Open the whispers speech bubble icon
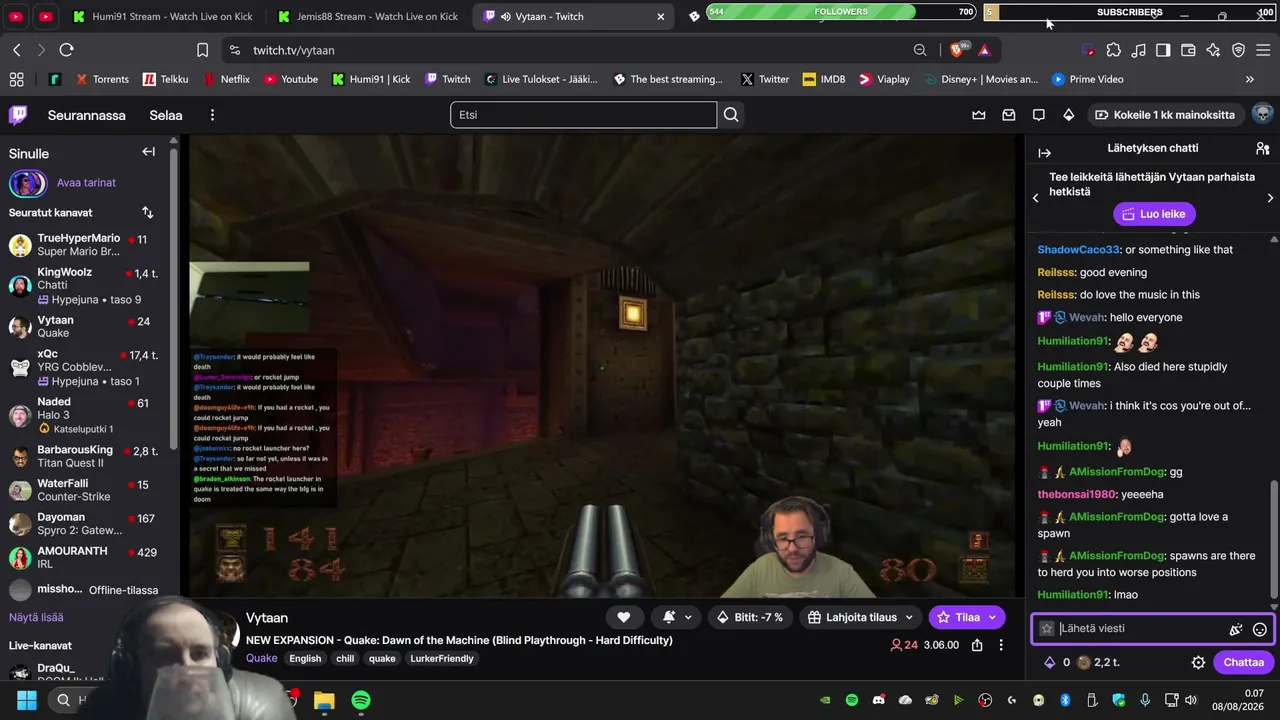 1039,115
